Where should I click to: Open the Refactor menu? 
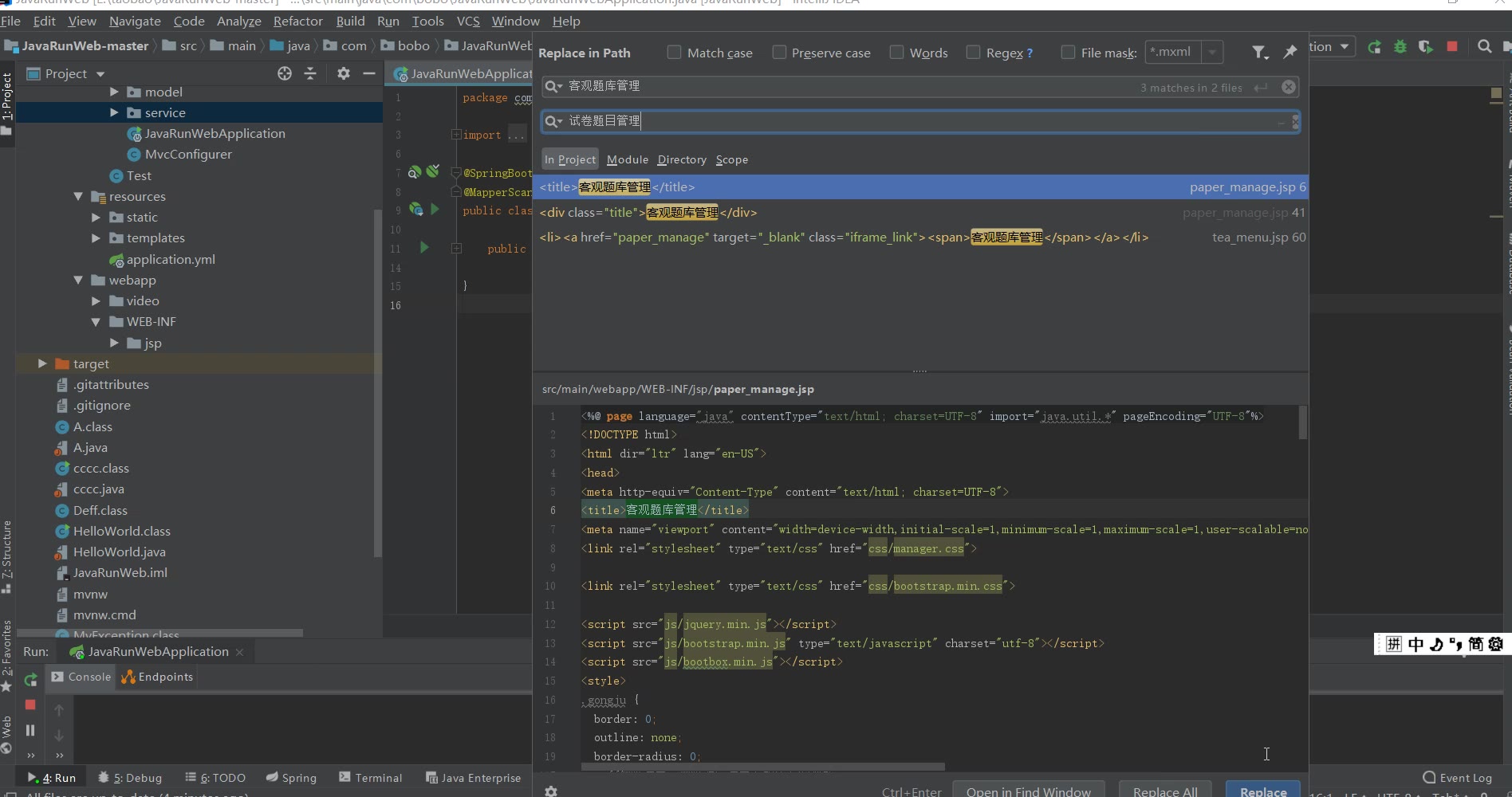pyautogui.click(x=297, y=21)
